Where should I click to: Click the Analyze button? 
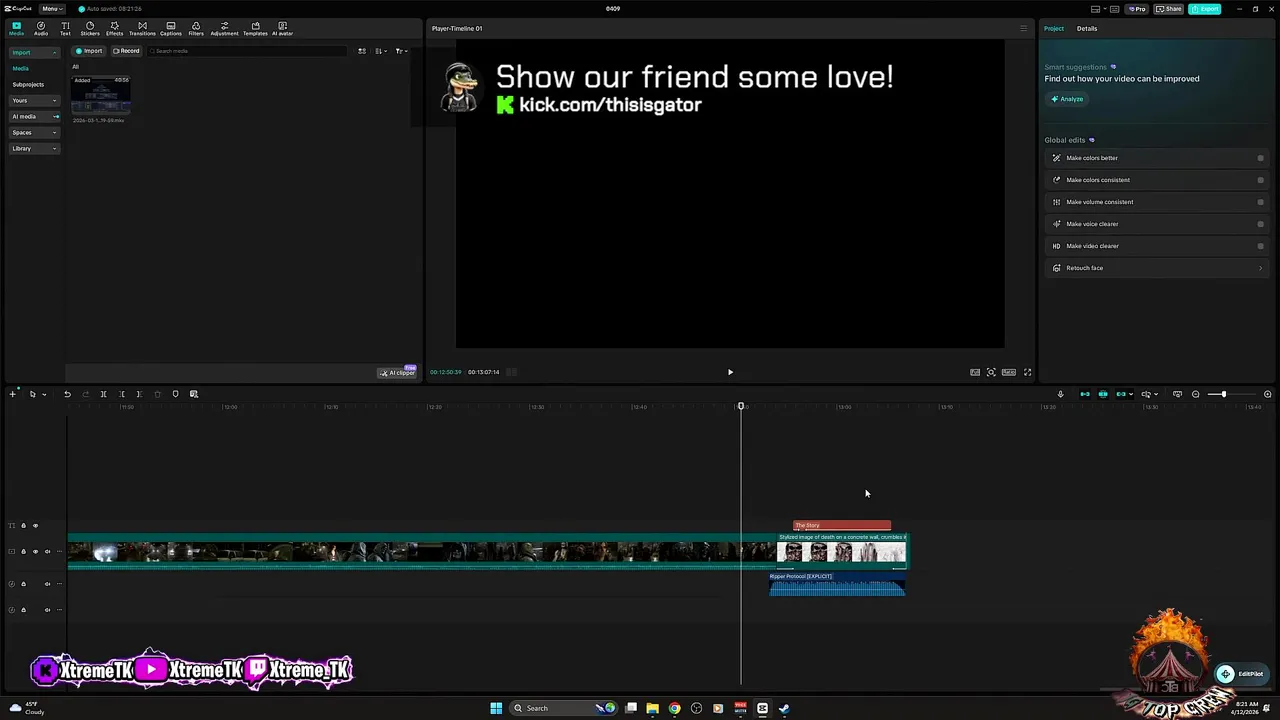(1067, 99)
